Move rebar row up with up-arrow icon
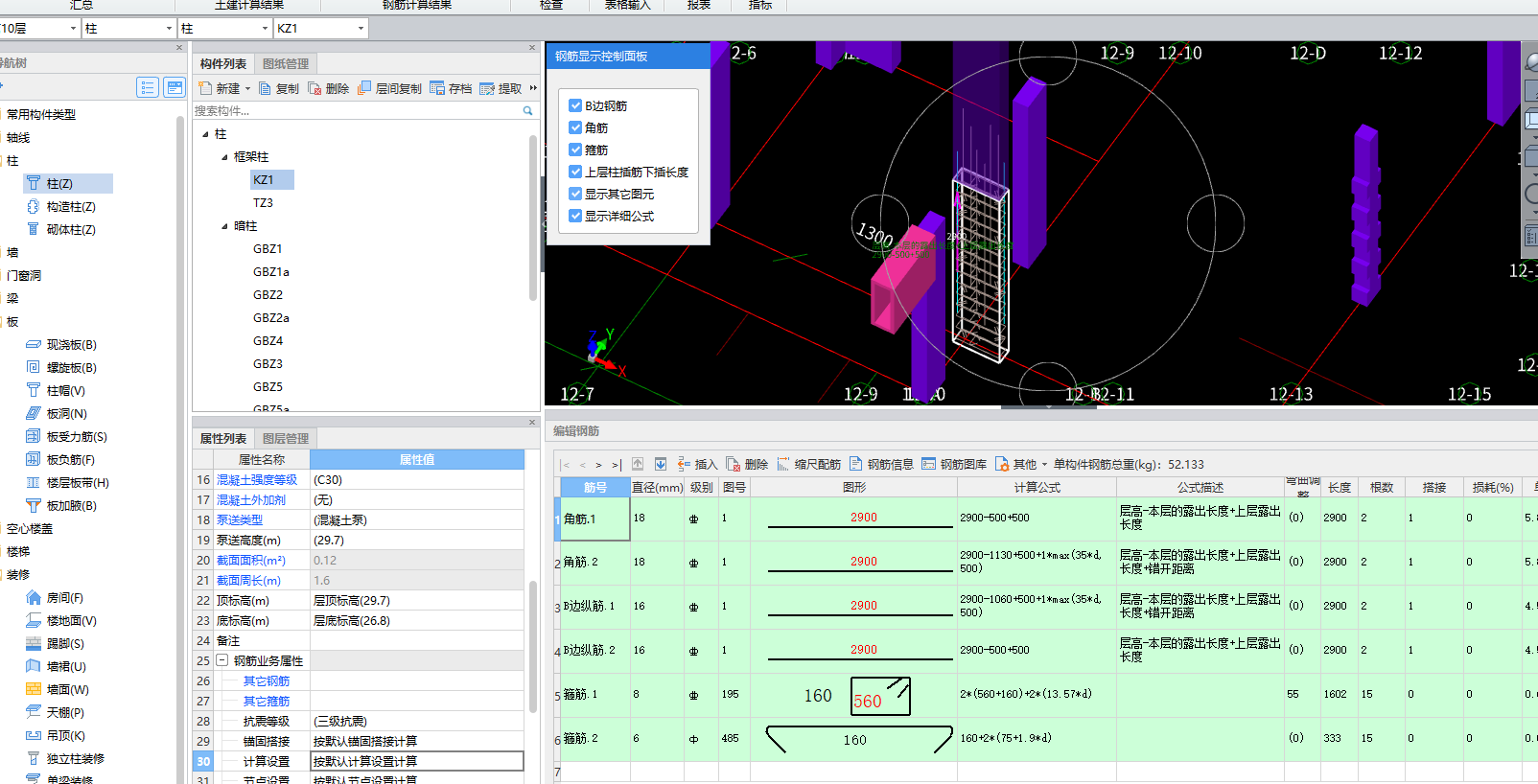 pyautogui.click(x=638, y=464)
